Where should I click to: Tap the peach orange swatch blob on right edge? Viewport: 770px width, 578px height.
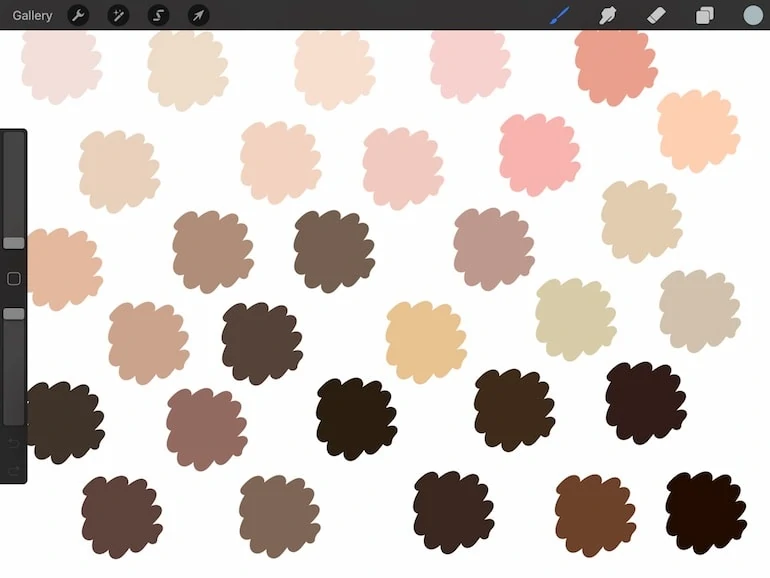pos(698,131)
